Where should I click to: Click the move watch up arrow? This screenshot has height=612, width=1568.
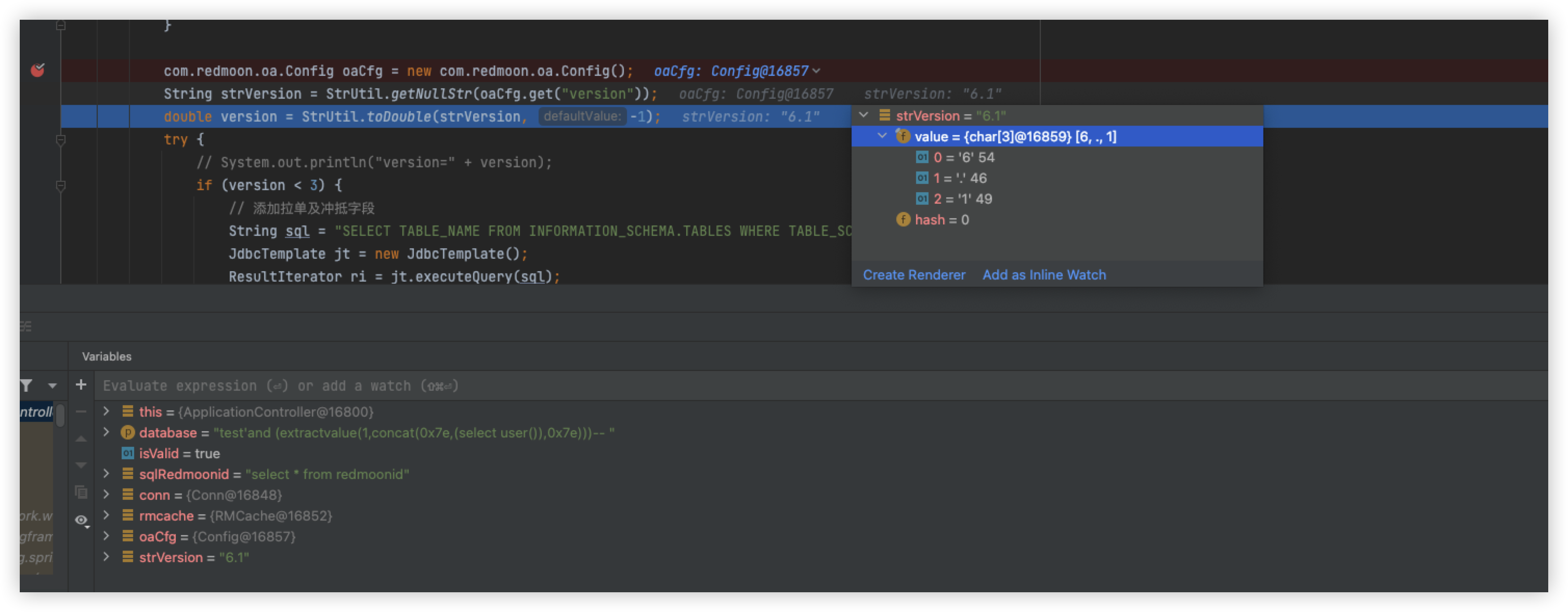click(x=81, y=438)
